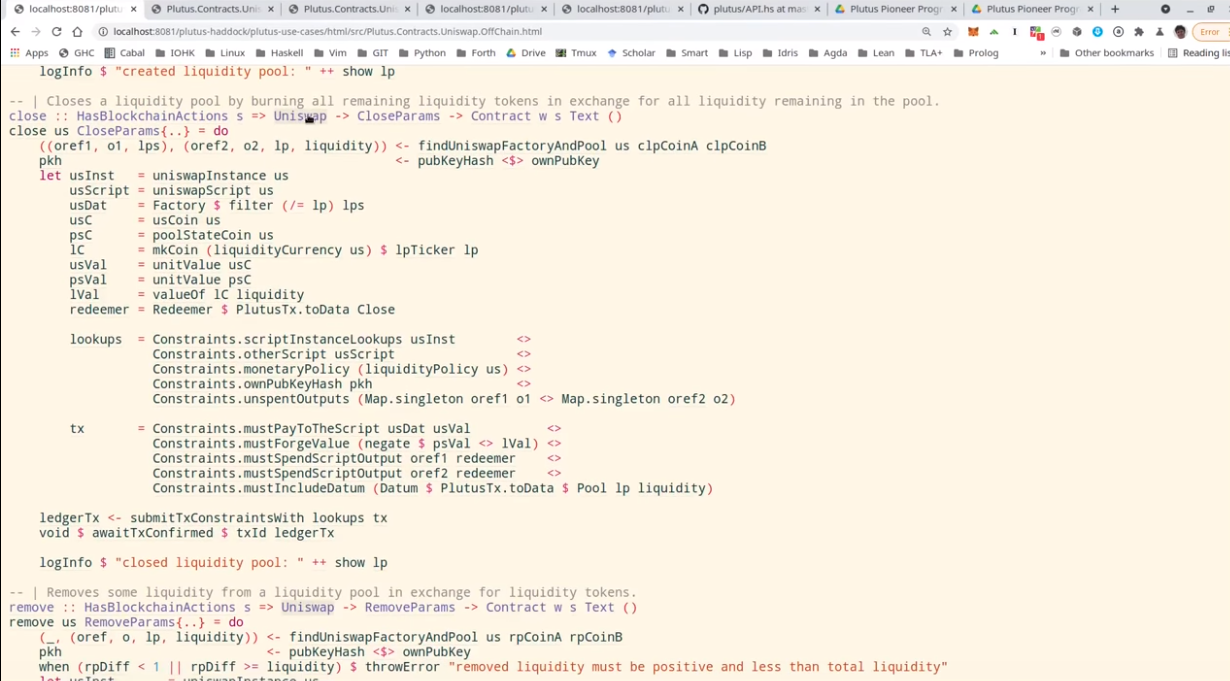Screen dimensions: 1230x681
Task: Navigate back with the back arrow
Action: pos(15,32)
